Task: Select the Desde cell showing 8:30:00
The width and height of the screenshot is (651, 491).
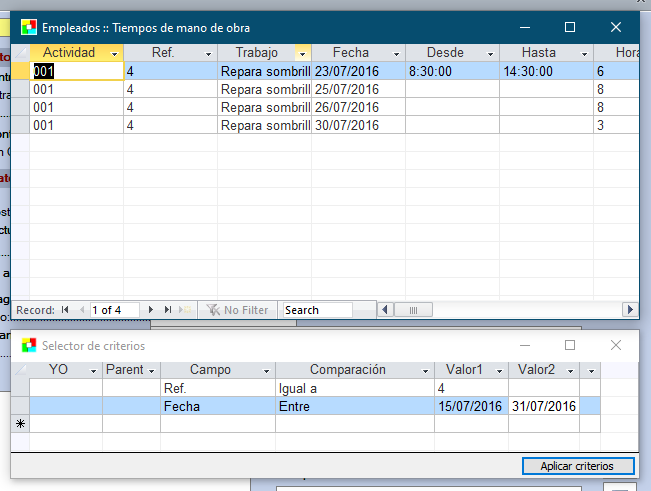Action: (x=451, y=72)
